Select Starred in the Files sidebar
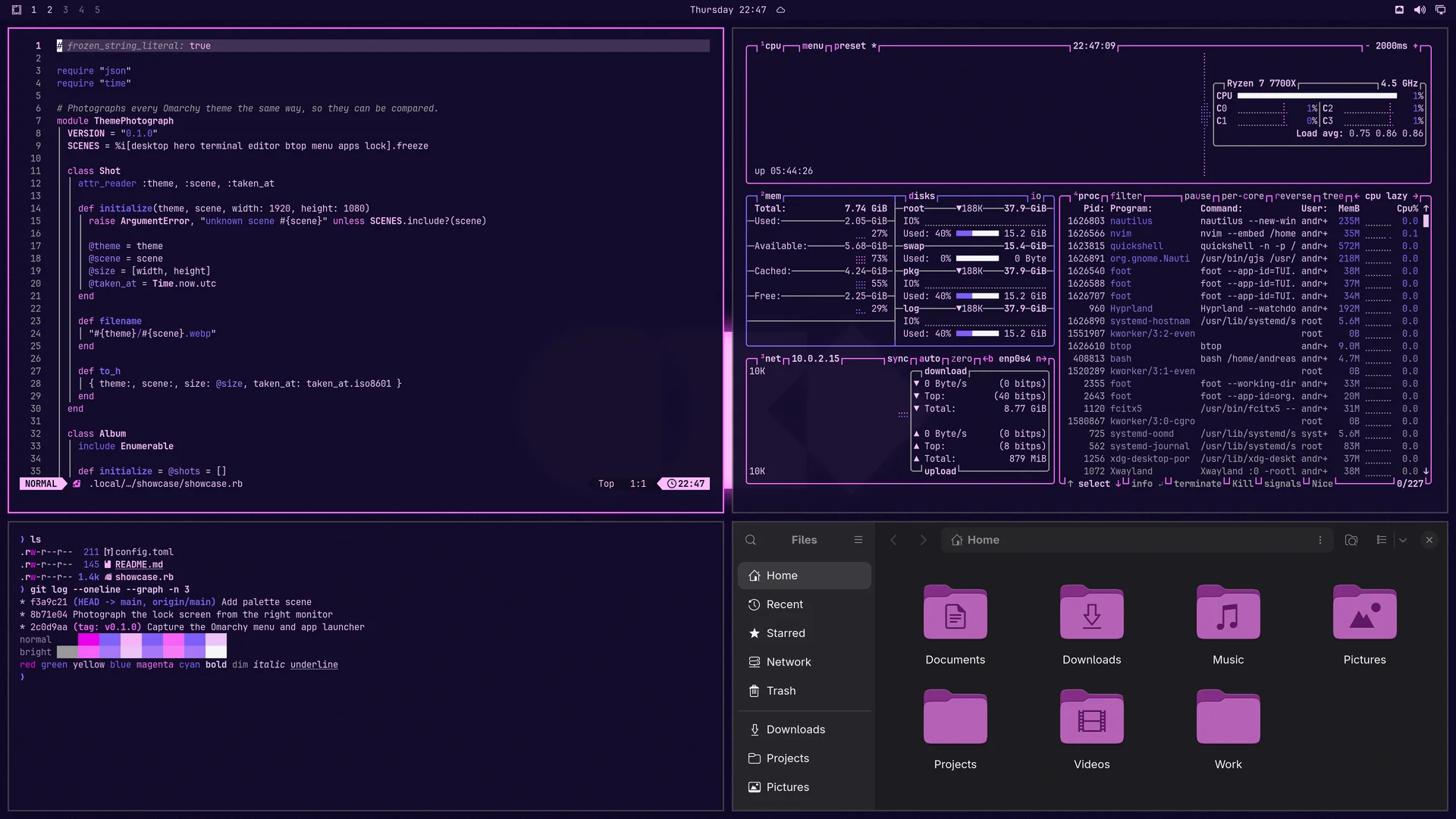This screenshot has width=1456, height=819. 804,633
